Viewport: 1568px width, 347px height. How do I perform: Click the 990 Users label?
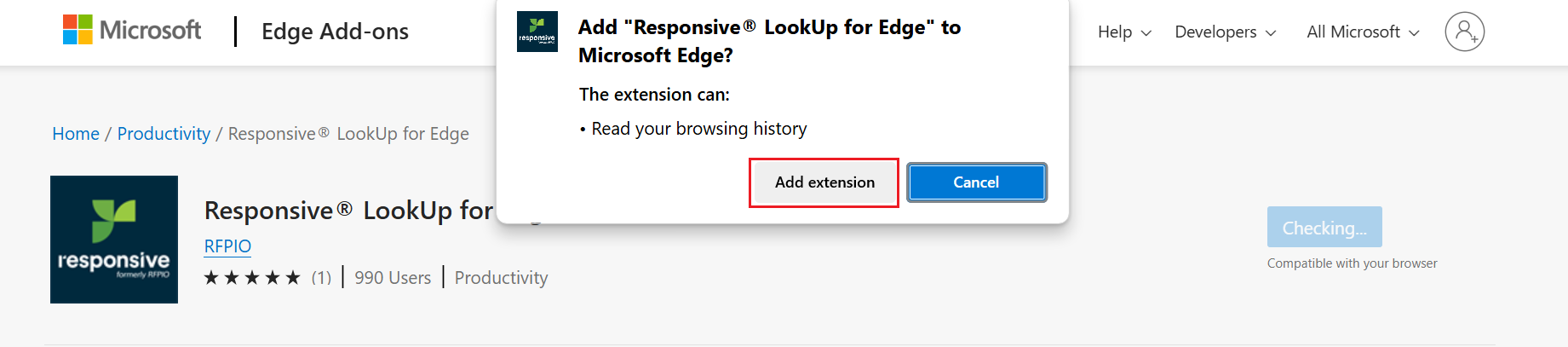tap(393, 278)
